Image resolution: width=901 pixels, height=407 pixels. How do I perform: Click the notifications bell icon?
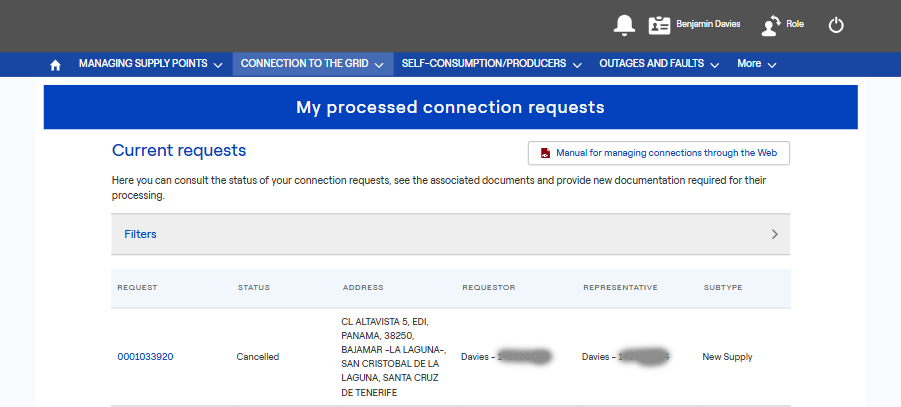click(x=625, y=25)
